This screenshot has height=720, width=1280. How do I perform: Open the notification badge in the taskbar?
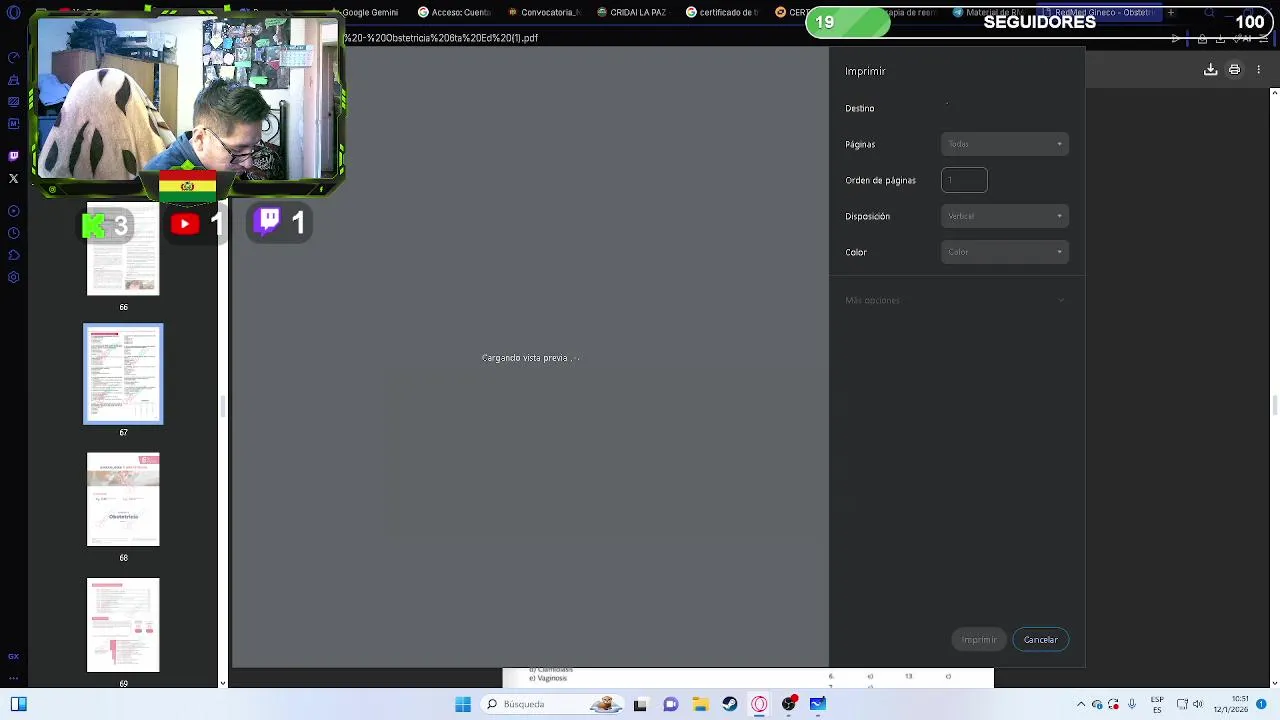[1261, 704]
